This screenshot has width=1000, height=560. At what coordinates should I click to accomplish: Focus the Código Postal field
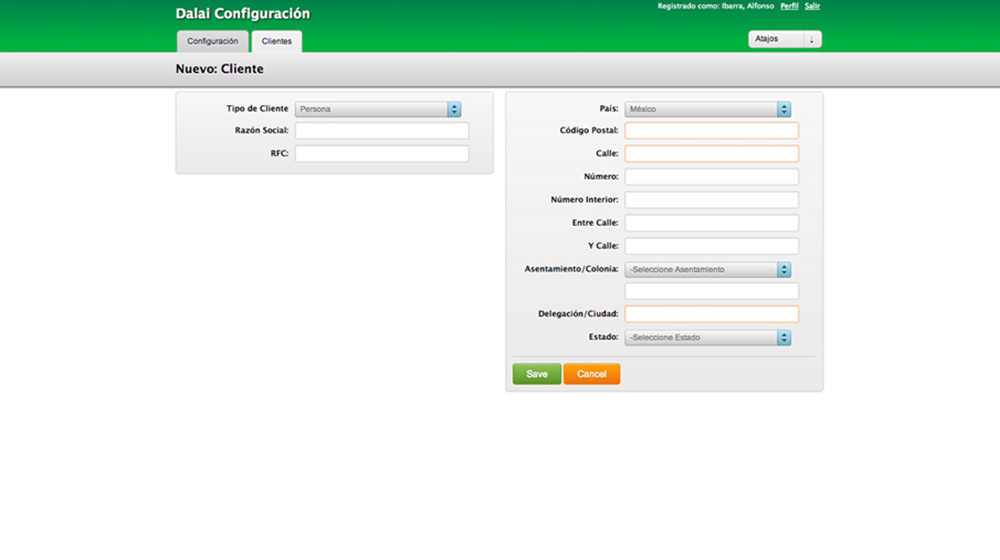711,131
